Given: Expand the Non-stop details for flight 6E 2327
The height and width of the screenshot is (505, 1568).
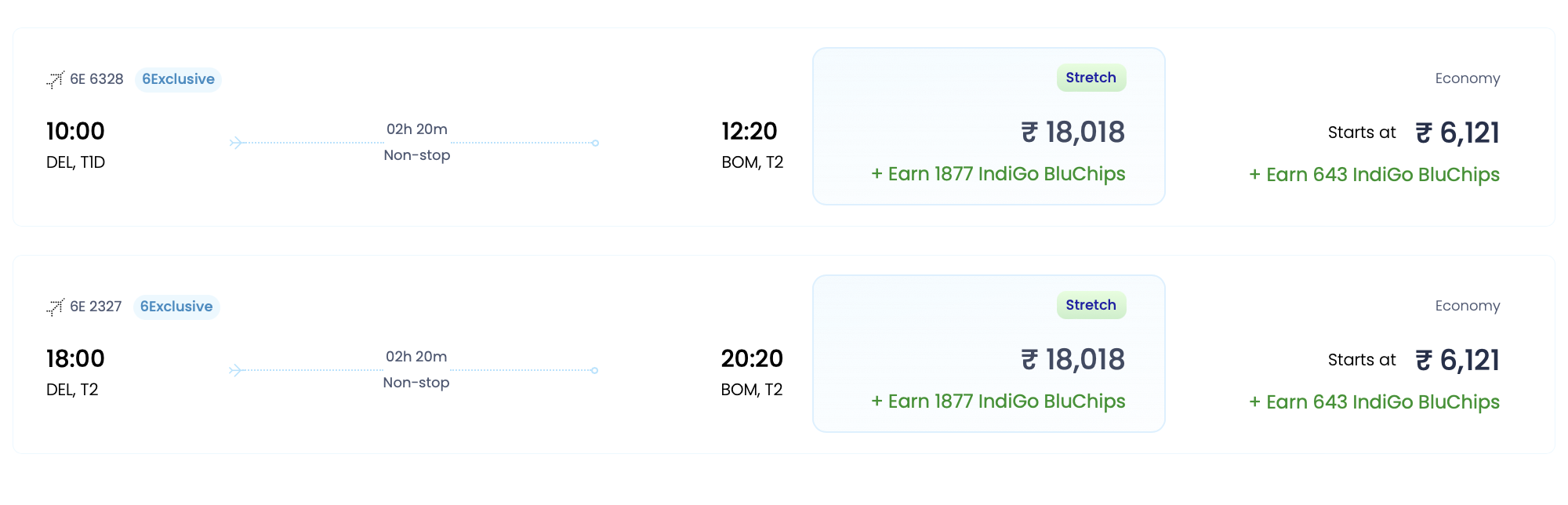Looking at the screenshot, I should point(416,383).
